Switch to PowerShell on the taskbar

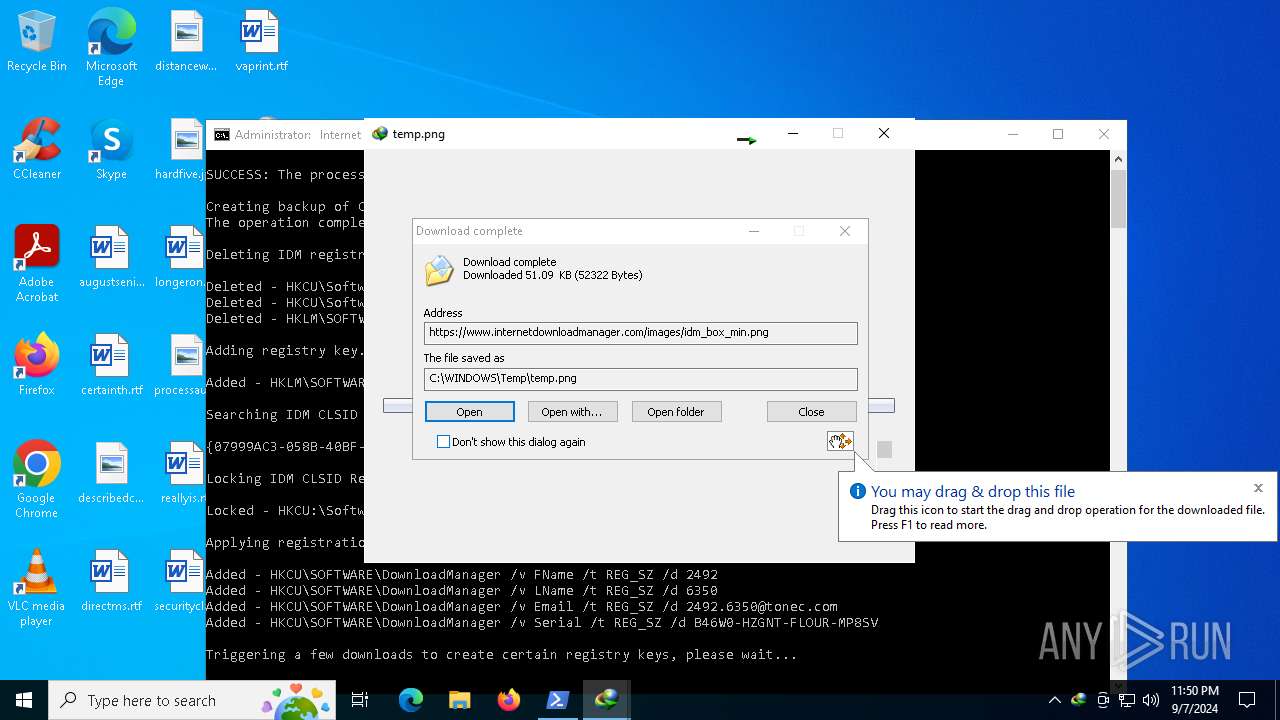558,700
